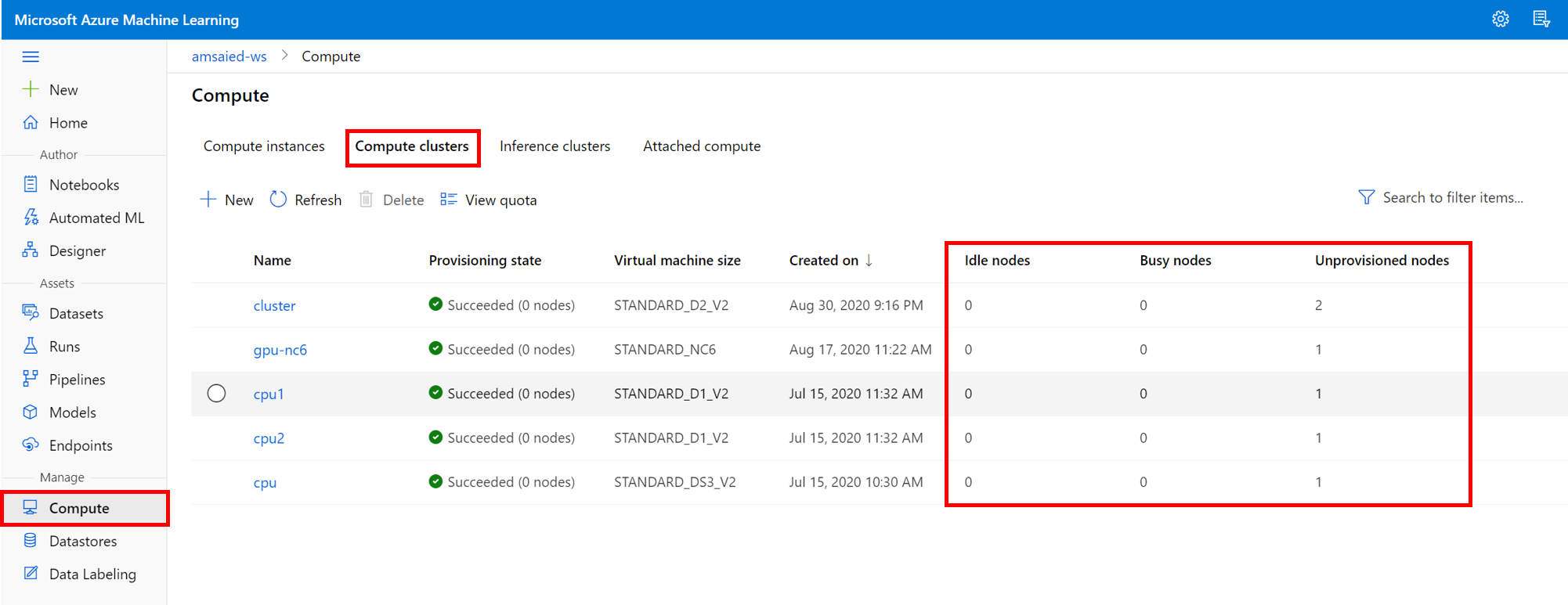Click the Refresh circular arrow icon

(278, 199)
